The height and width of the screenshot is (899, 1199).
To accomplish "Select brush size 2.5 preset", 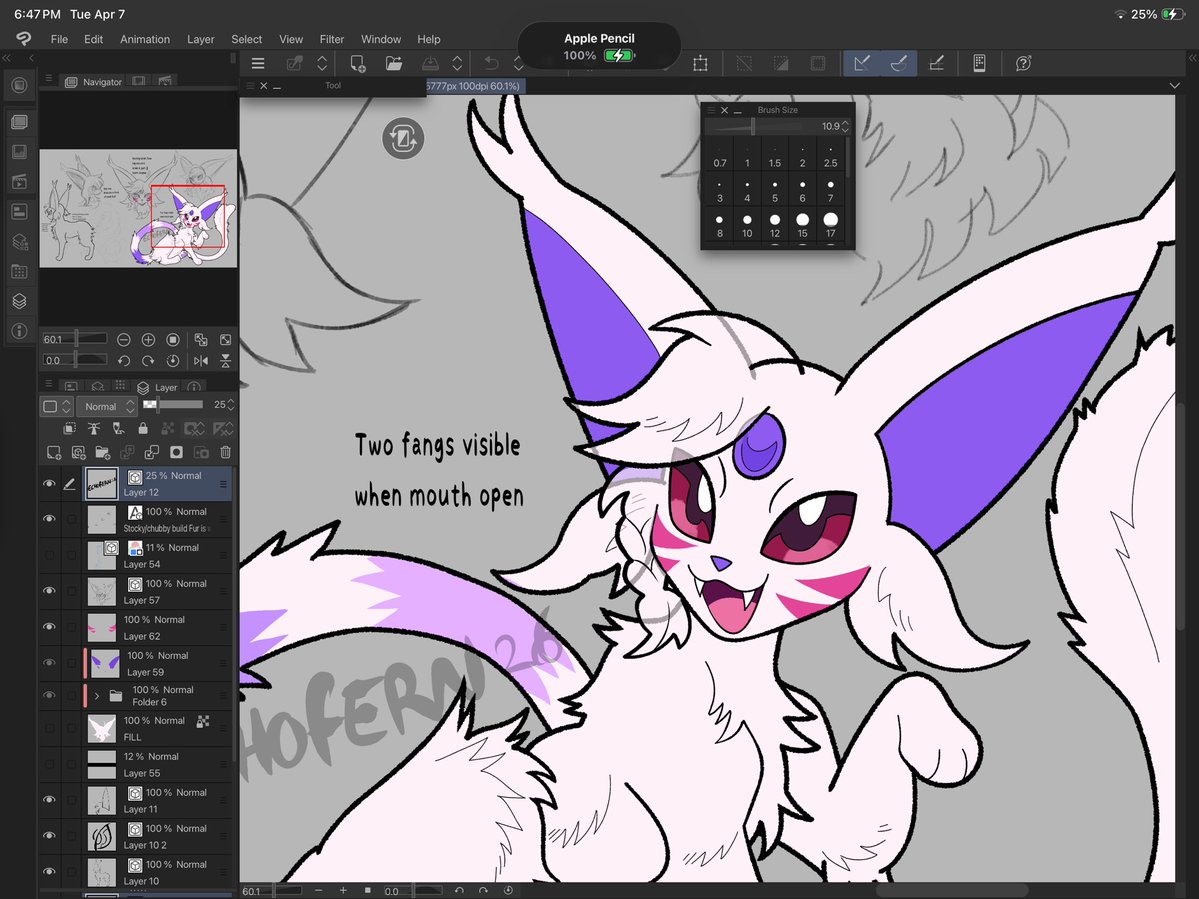I will 830,156.
